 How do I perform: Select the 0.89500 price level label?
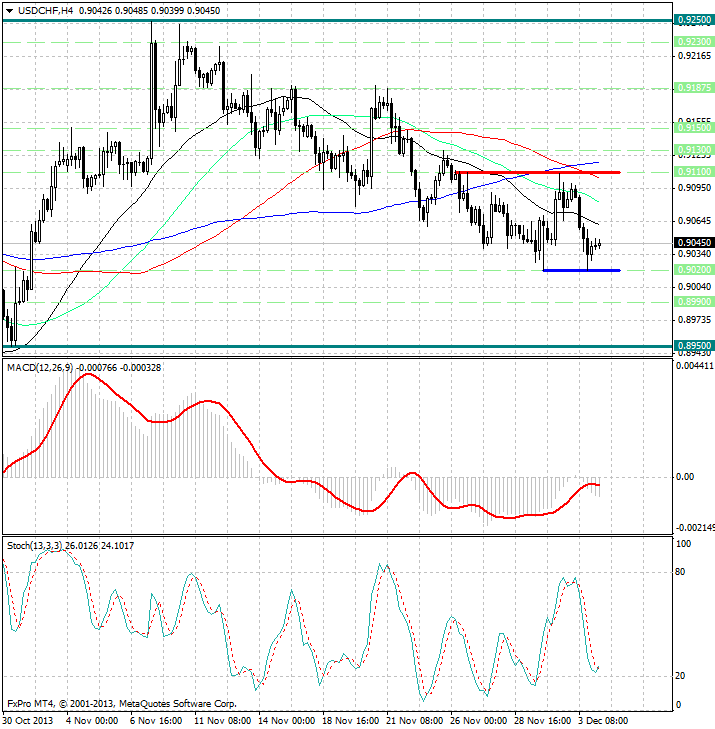(x=694, y=345)
